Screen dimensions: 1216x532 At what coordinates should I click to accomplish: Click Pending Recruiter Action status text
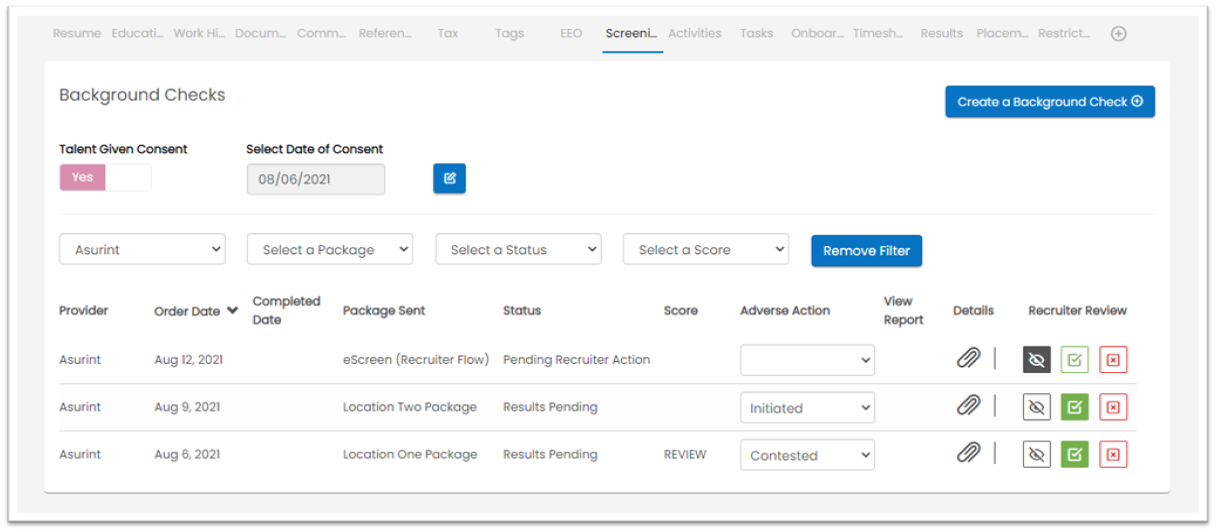(576, 359)
